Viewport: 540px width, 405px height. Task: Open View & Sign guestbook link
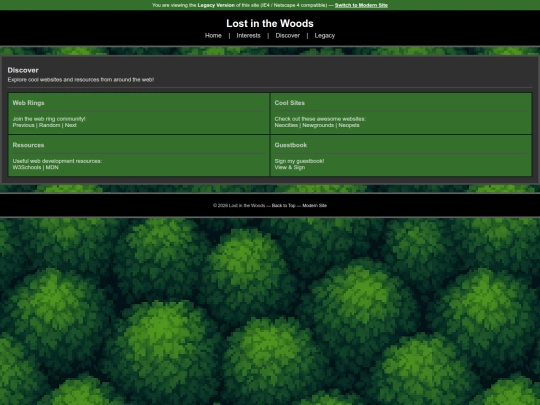[290, 167]
